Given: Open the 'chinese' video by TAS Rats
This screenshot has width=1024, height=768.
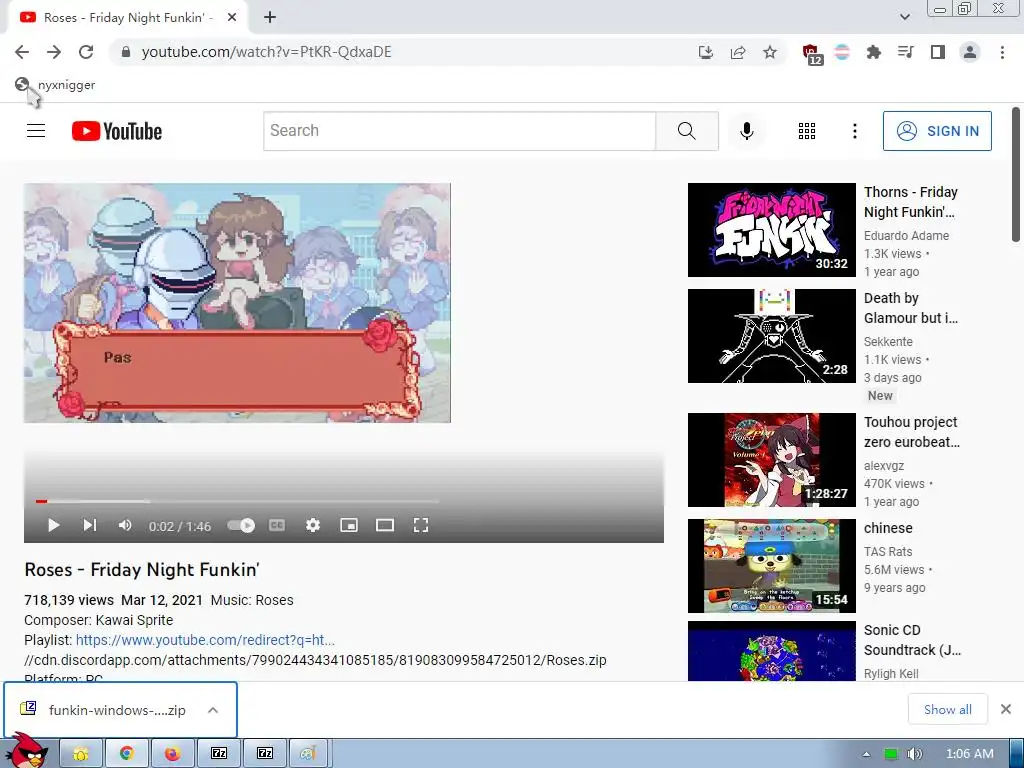Looking at the screenshot, I should (x=888, y=528).
